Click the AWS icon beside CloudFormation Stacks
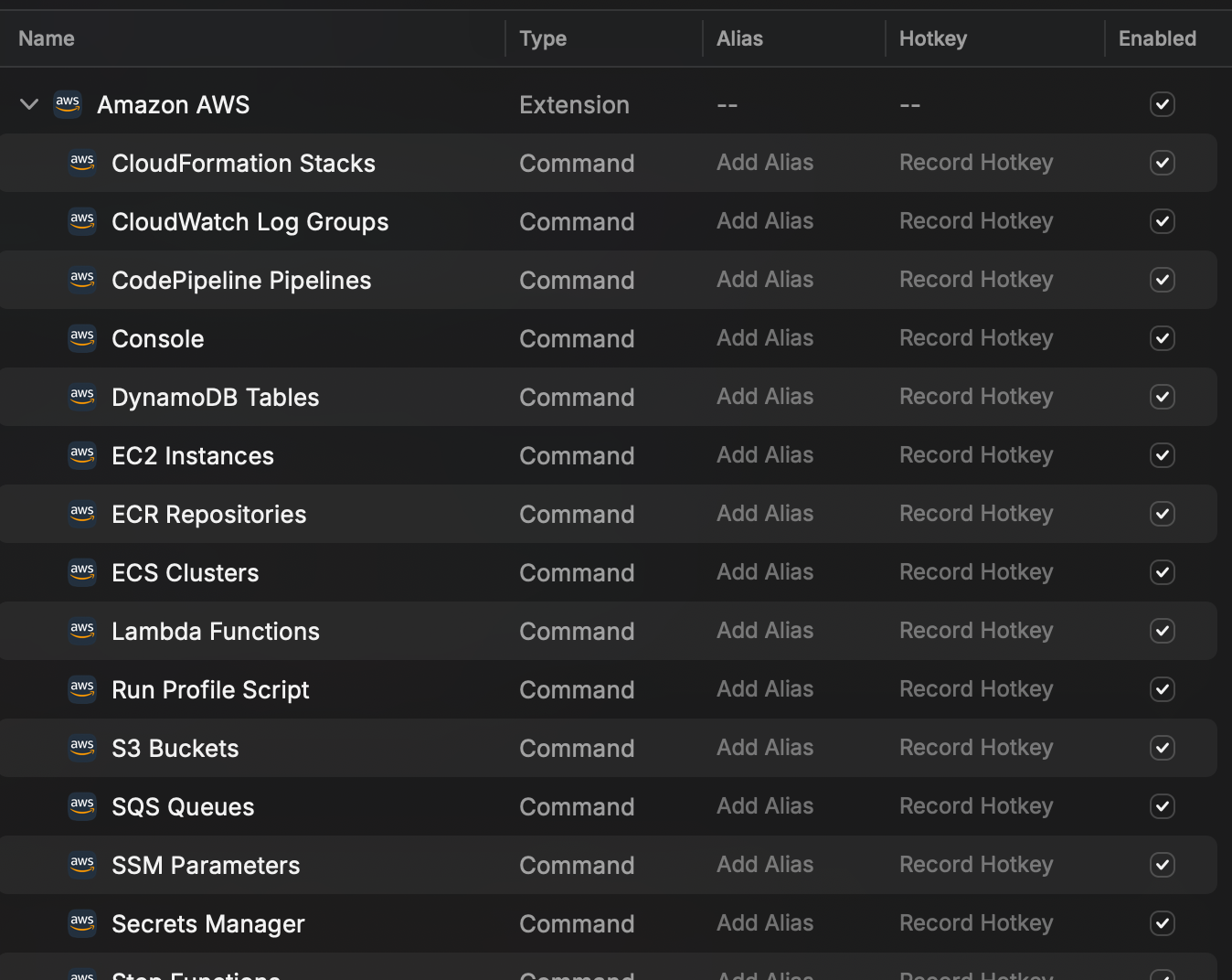 click(x=82, y=163)
